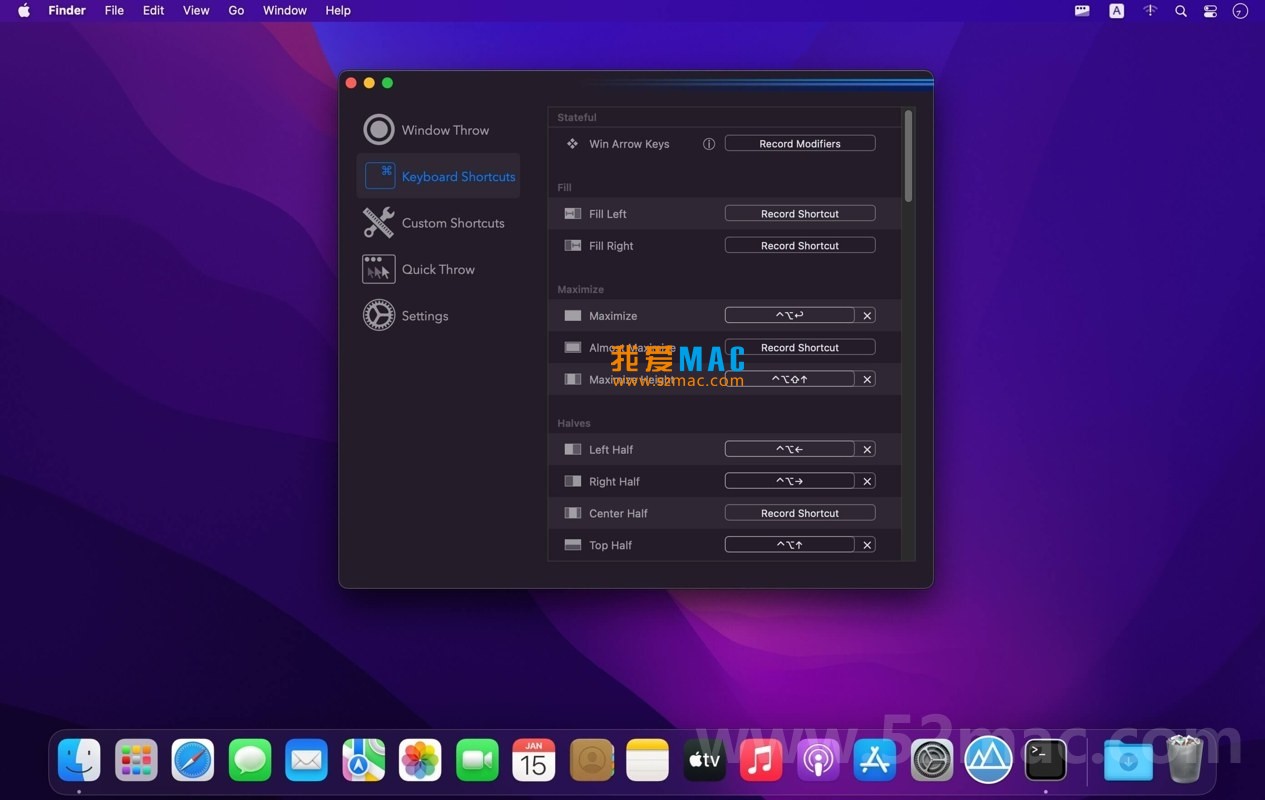Click the Window Throw circle icon

click(379, 130)
